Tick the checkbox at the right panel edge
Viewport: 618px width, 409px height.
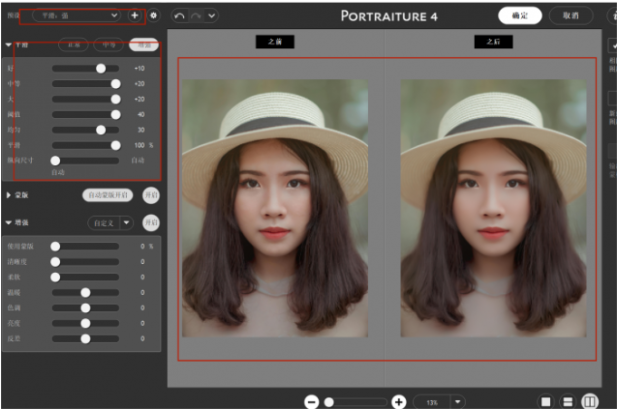pyautogui.click(x=612, y=46)
